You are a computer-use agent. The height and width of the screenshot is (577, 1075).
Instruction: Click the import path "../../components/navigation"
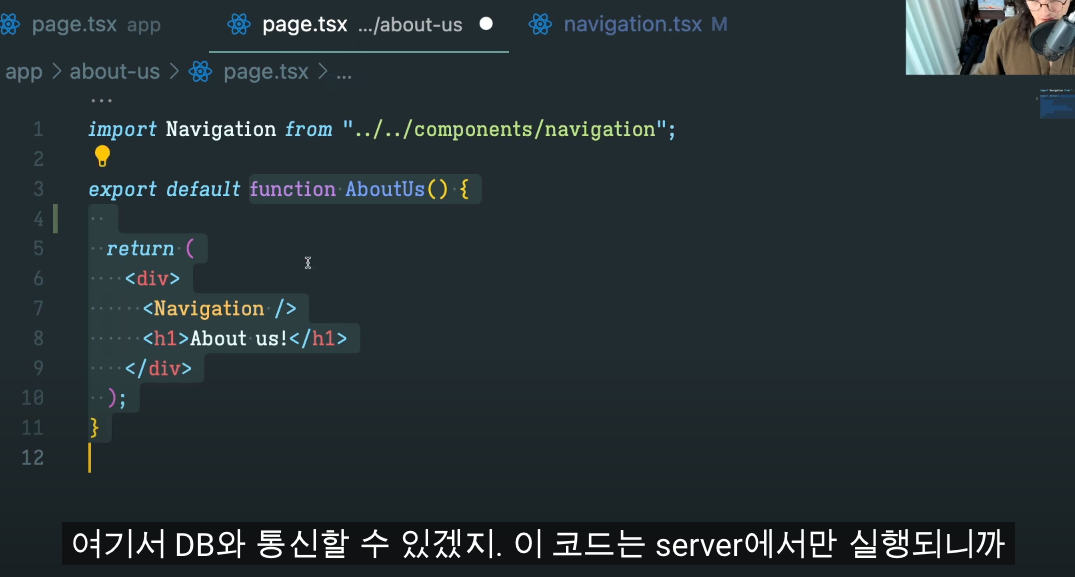coord(504,130)
